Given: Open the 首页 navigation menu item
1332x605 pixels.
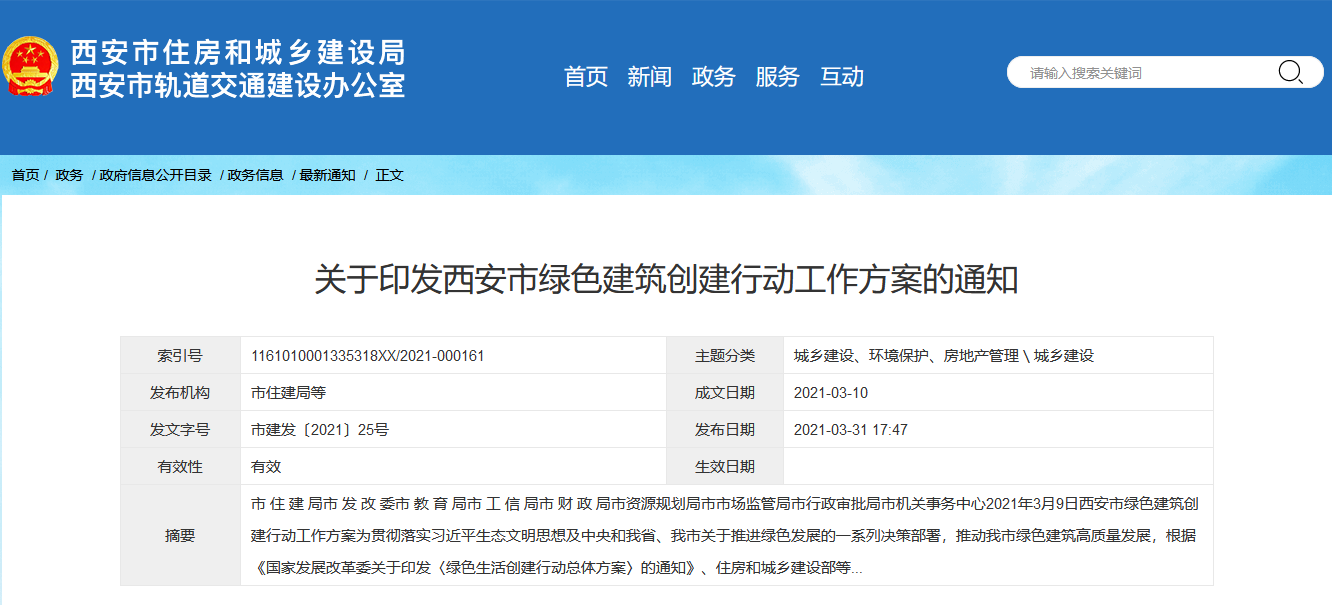Looking at the screenshot, I should pos(586,77).
